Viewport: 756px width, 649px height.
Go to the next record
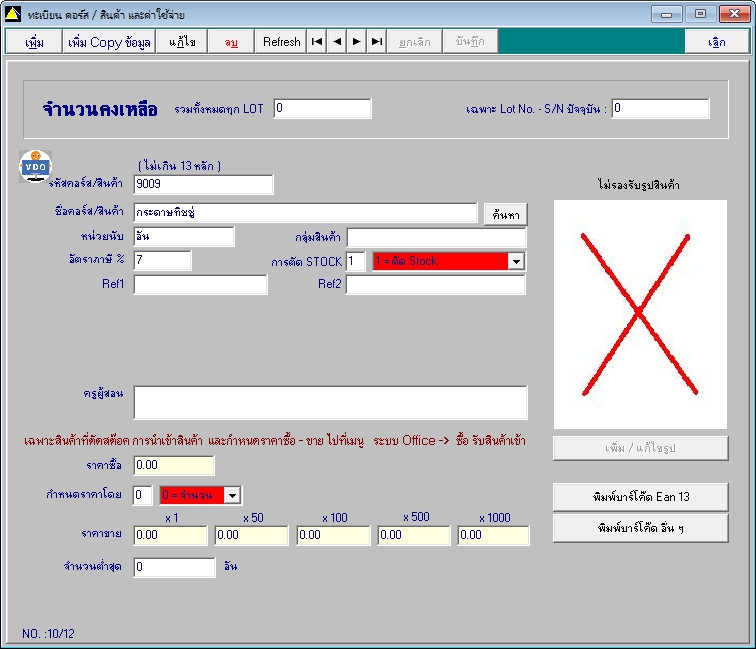pos(357,41)
